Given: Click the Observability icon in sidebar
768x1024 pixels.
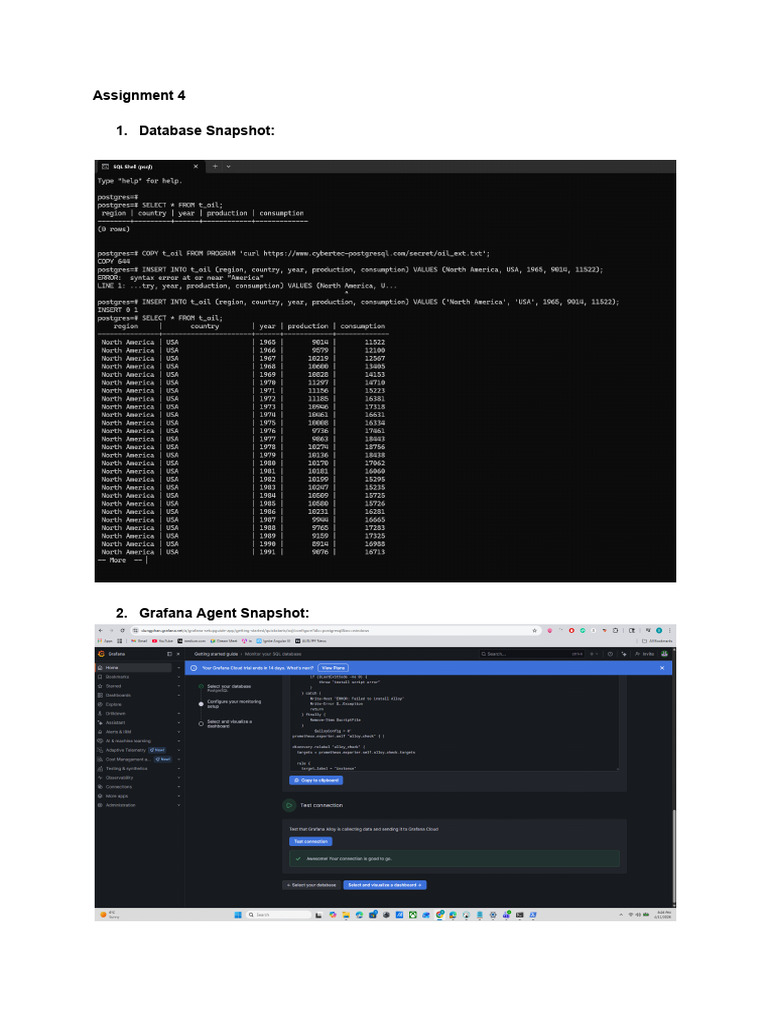Looking at the screenshot, I should 100,778.
